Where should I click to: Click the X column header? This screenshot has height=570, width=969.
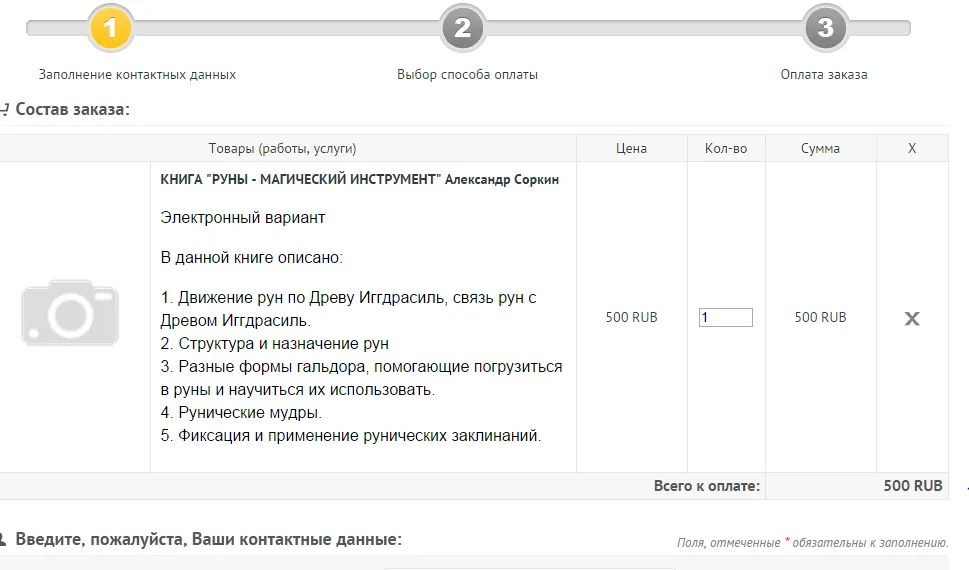pyautogui.click(x=911, y=148)
